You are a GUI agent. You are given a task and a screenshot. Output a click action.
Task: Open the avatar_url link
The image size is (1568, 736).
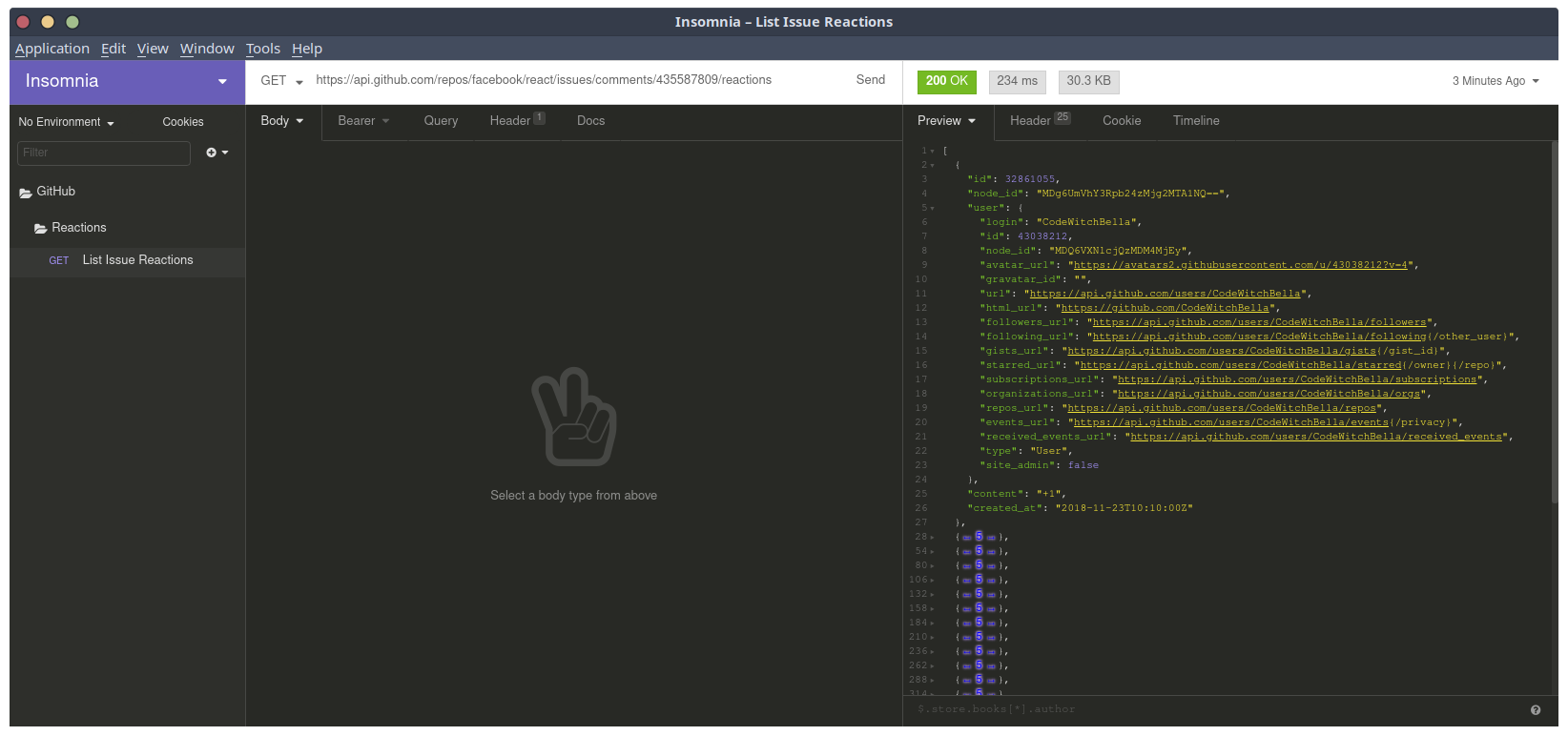[x=1241, y=265]
